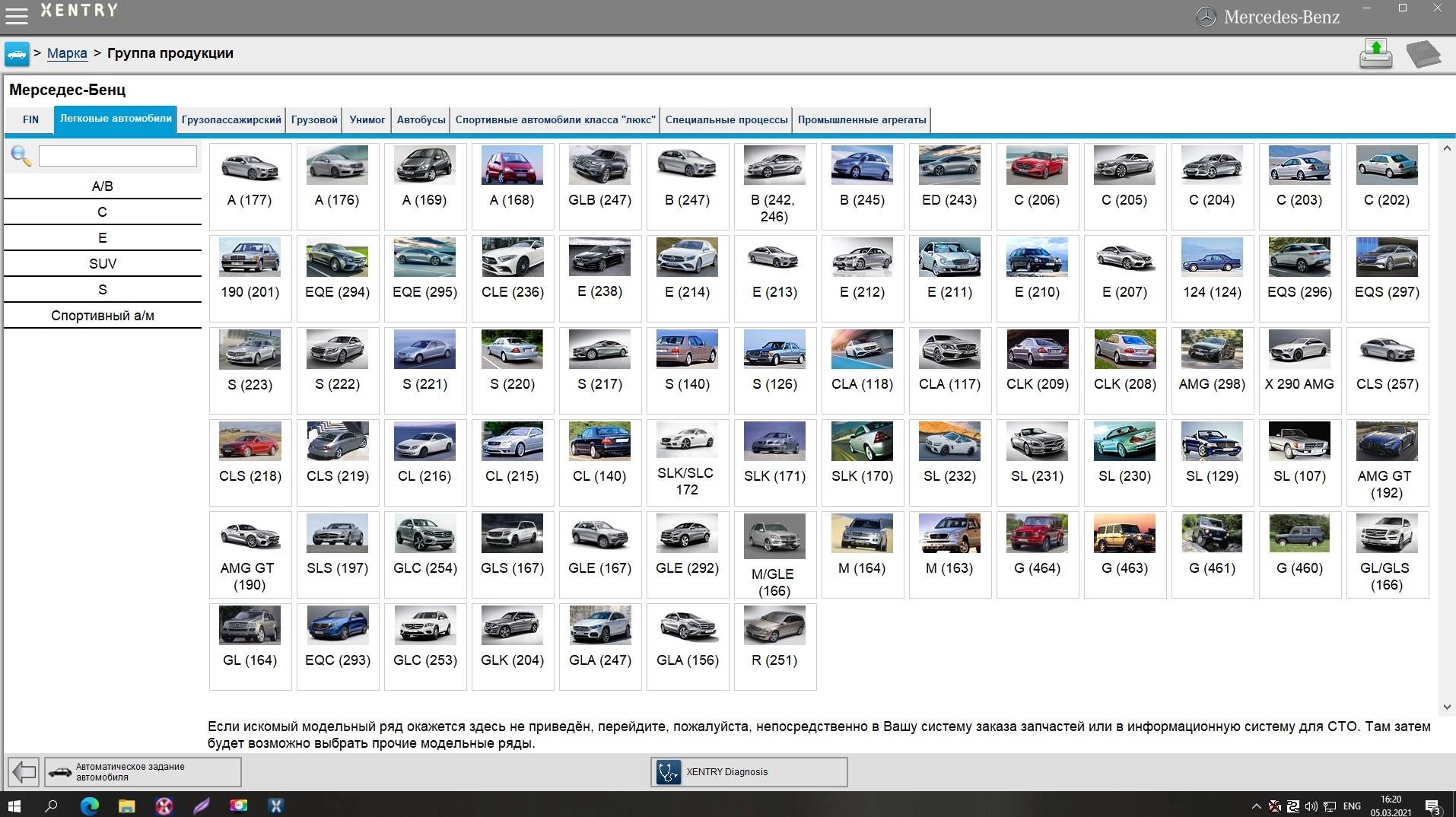Open the gray book manual icon

[x=1423, y=54]
